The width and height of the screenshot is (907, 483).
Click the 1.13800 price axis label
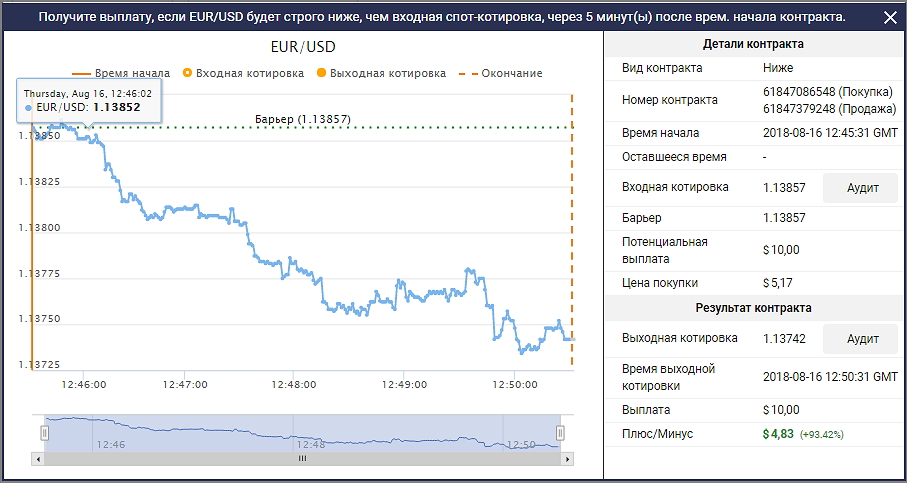(39, 227)
